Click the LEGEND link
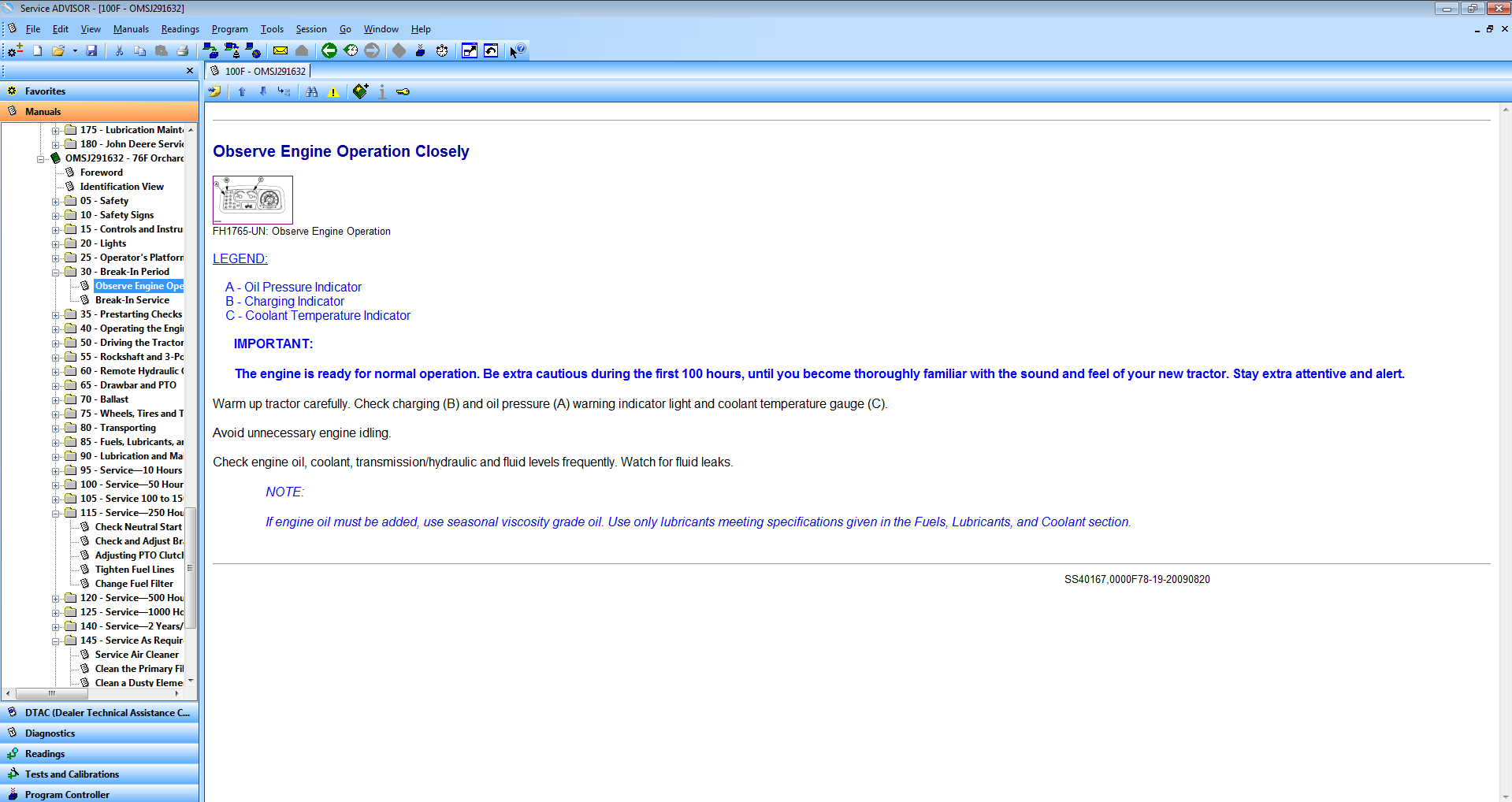 (x=240, y=259)
